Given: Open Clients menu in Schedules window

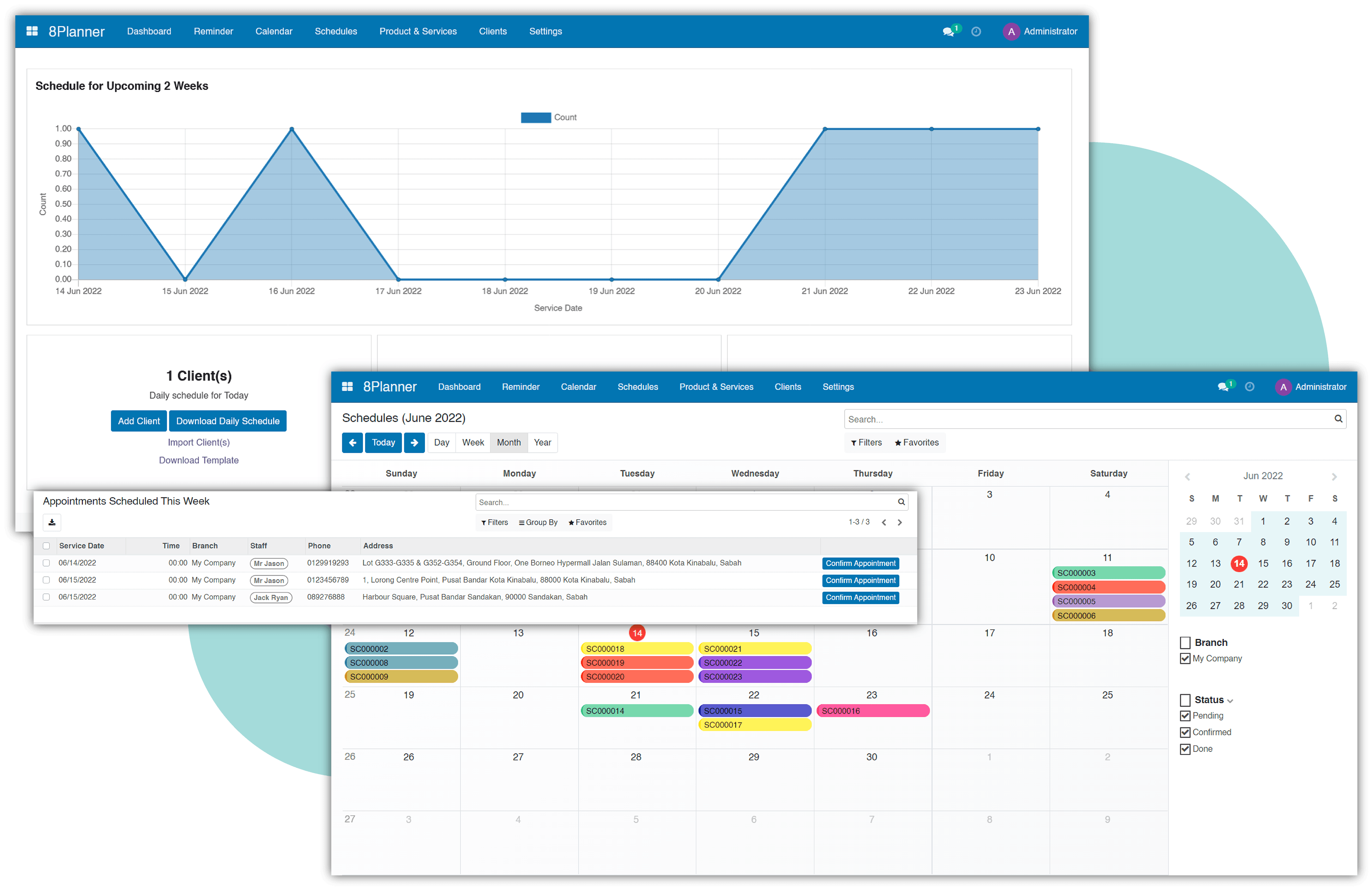Looking at the screenshot, I should point(788,386).
